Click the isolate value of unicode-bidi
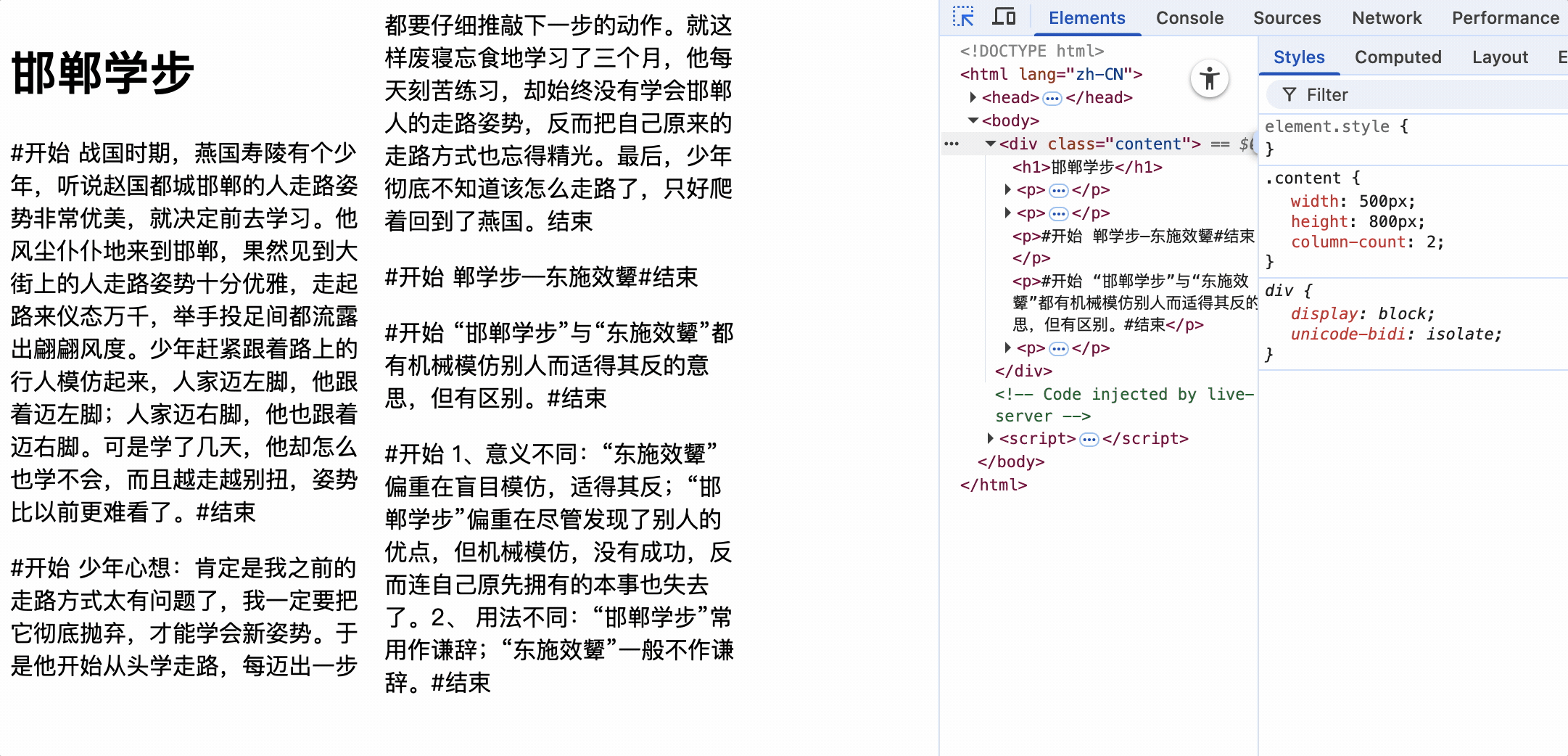The width and height of the screenshot is (1568, 756). pos(1459,334)
